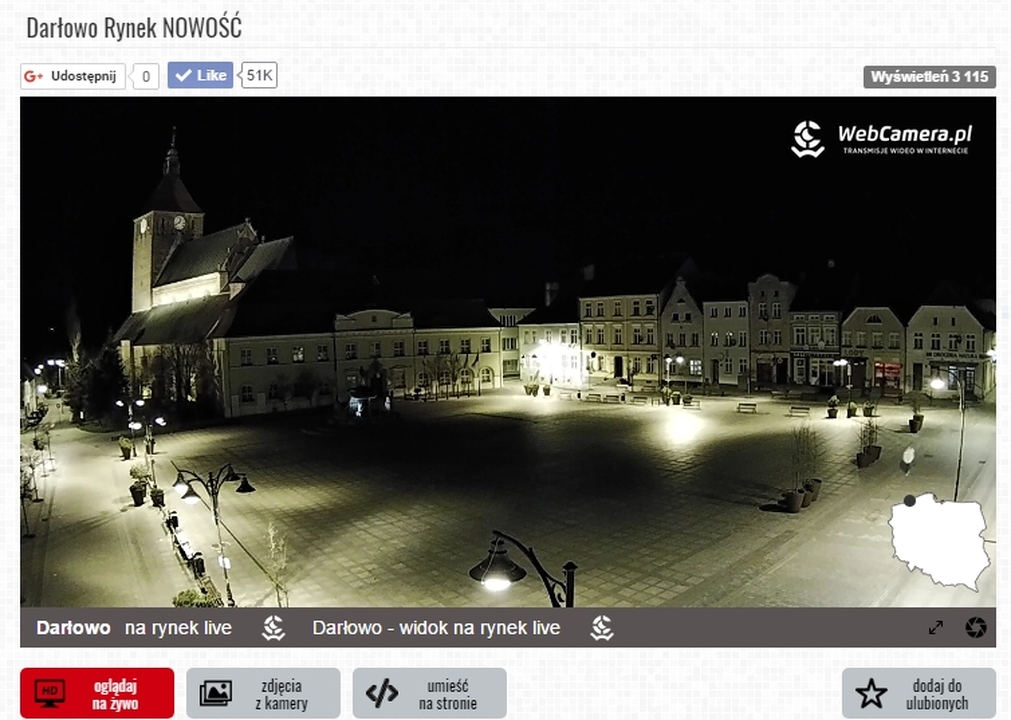Click the HD monitor icon
The width and height of the screenshot is (1011, 720).
50,693
